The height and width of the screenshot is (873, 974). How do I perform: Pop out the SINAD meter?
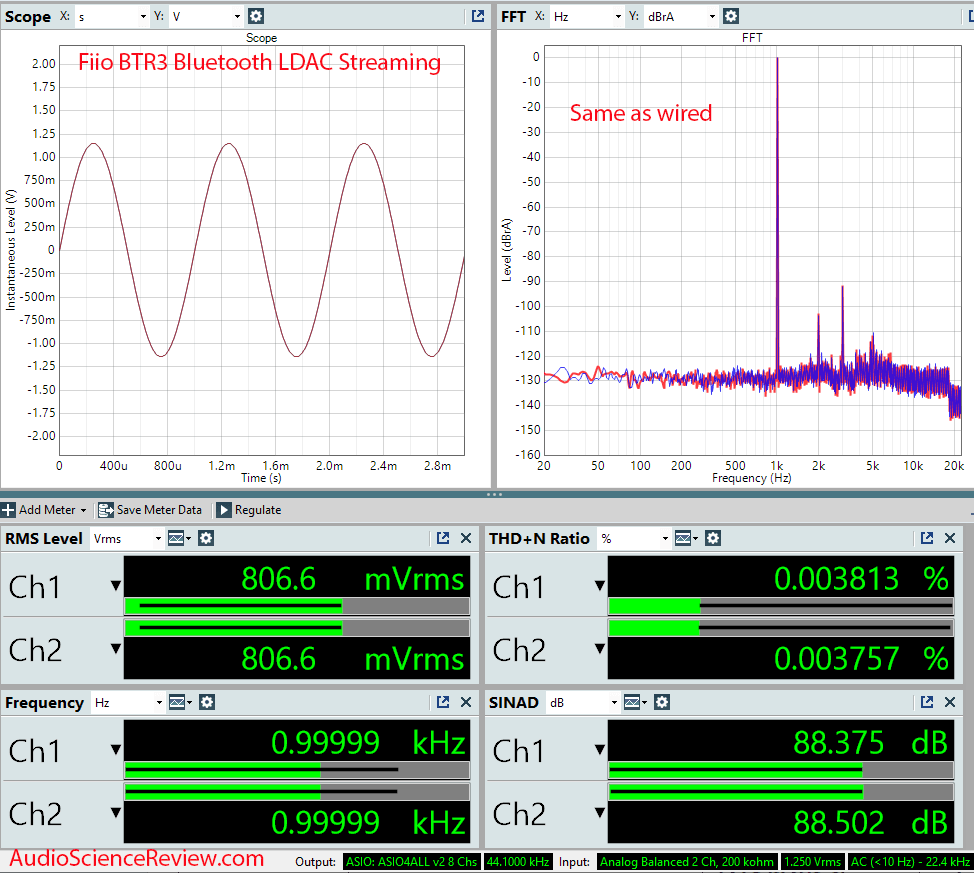coord(927,702)
